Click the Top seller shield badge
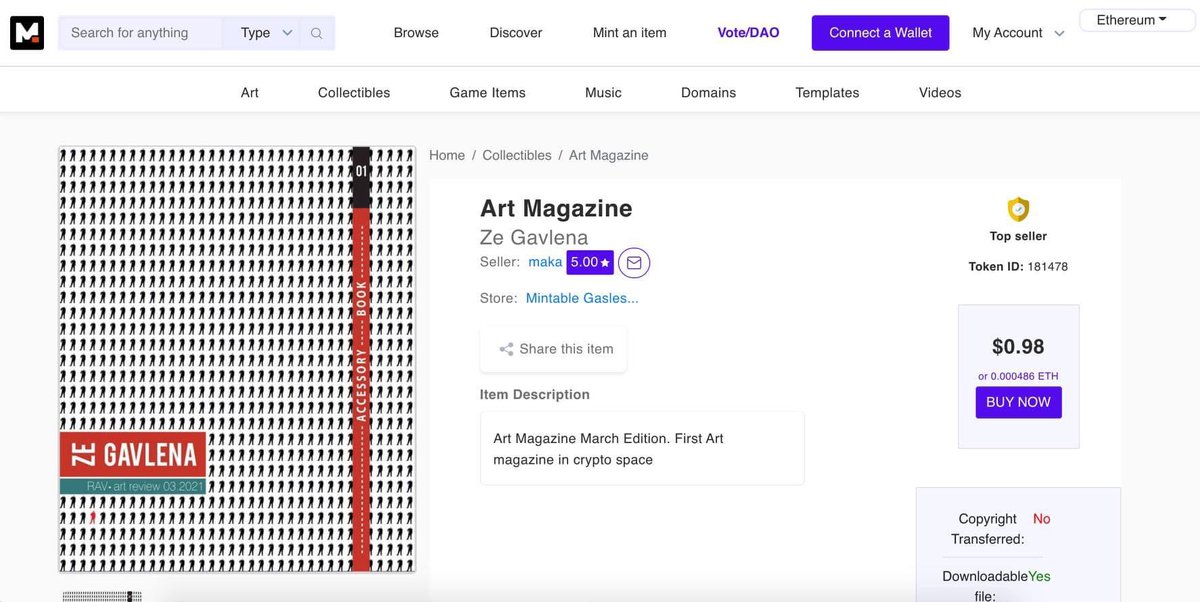1200x602 pixels. [x=1018, y=210]
